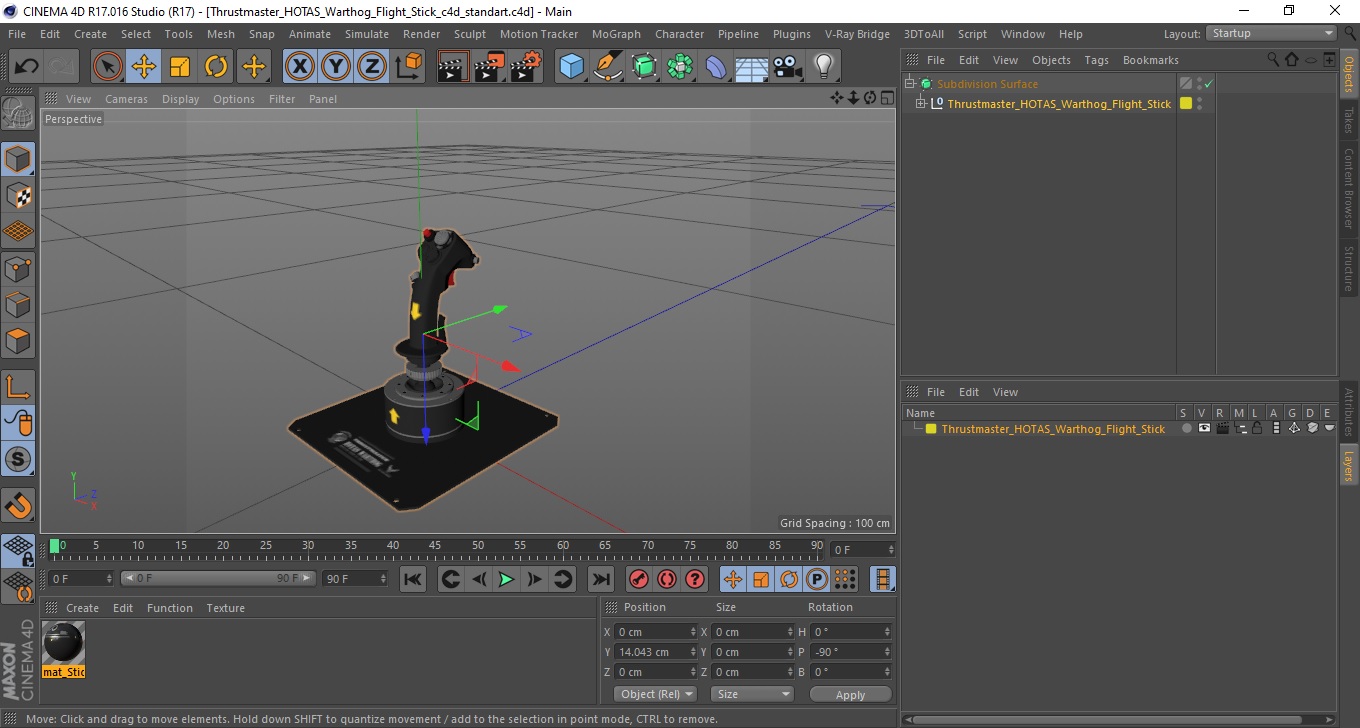Viewport: 1360px width, 728px height.
Task: Open the Size mode dropdown
Action: pyautogui.click(x=752, y=694)
